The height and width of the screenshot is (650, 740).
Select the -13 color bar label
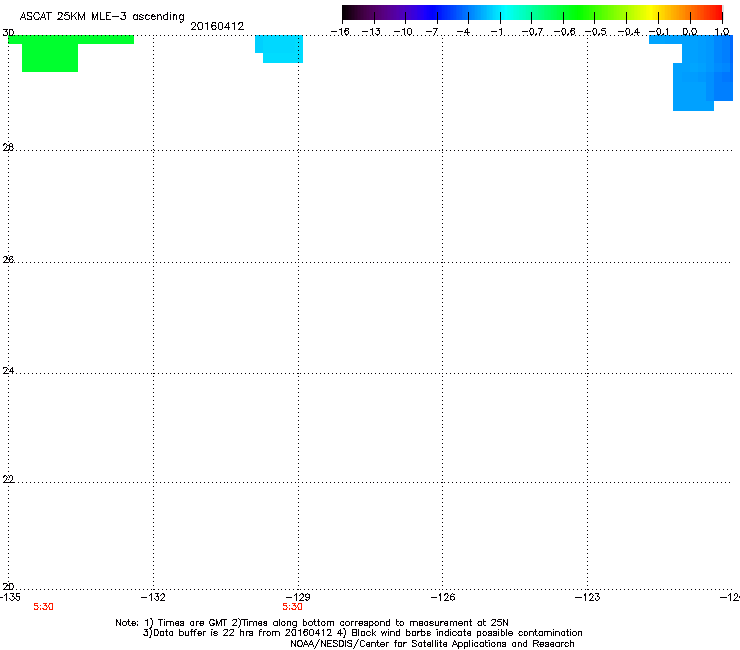(x=371, y=32)
